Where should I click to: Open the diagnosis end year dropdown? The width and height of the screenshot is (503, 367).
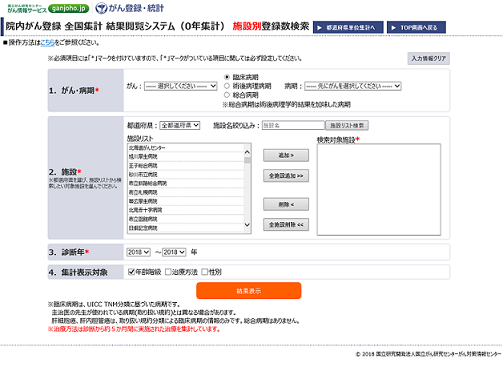click(174, 252)
